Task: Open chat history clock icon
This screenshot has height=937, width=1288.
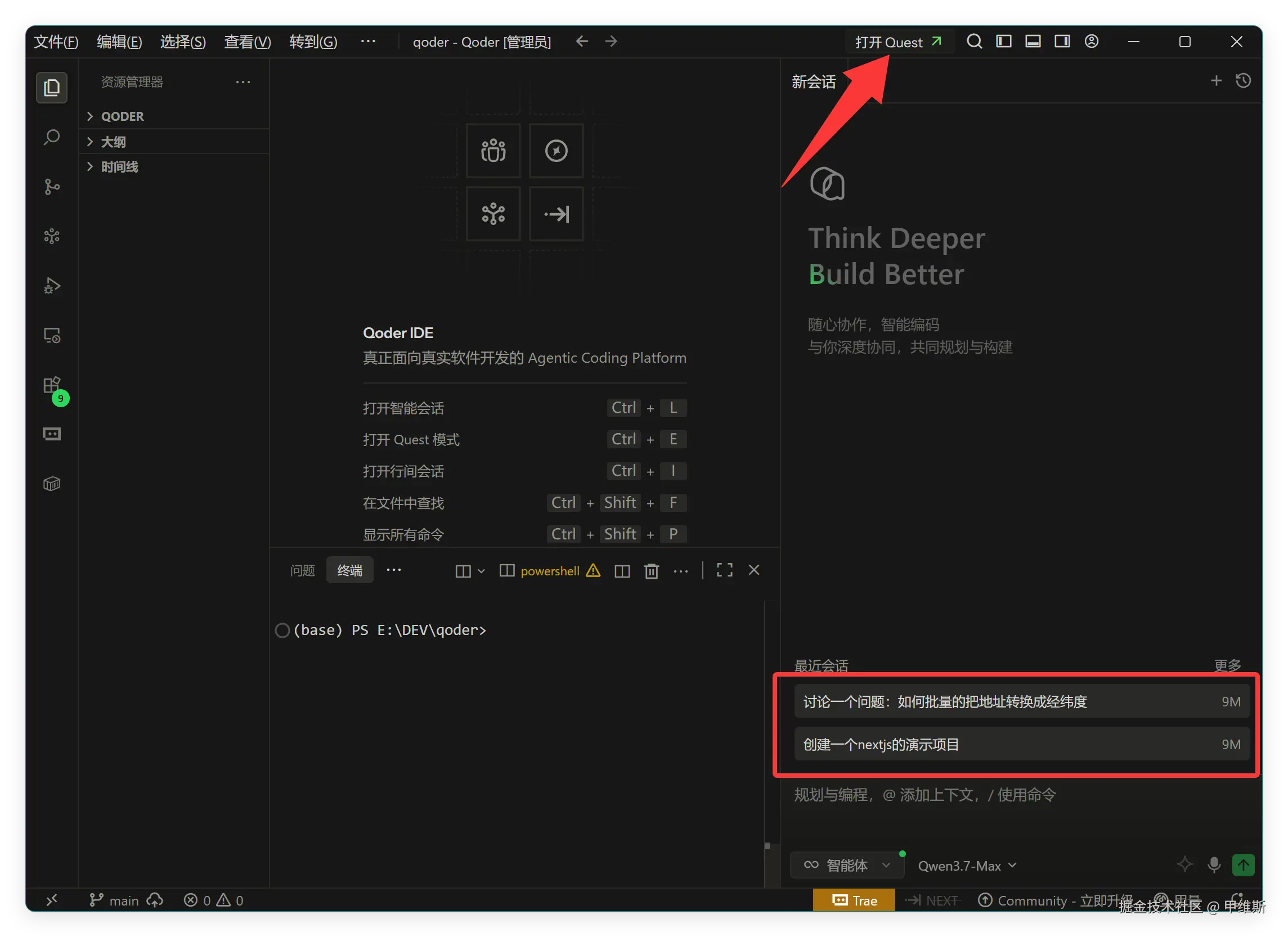Action: point(1242,80)
